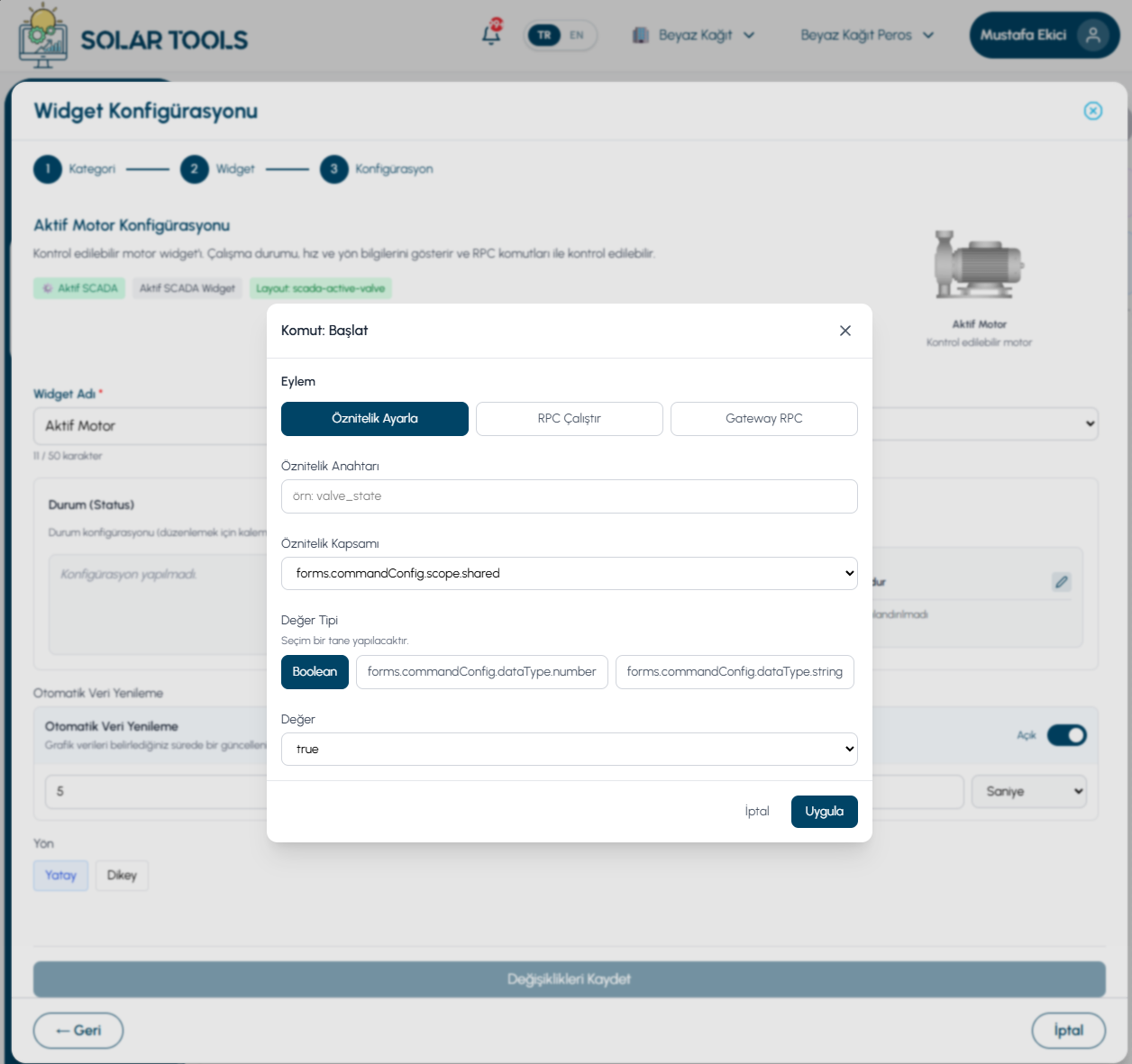Select the Öznitelik Ayarla action tab

375,419
